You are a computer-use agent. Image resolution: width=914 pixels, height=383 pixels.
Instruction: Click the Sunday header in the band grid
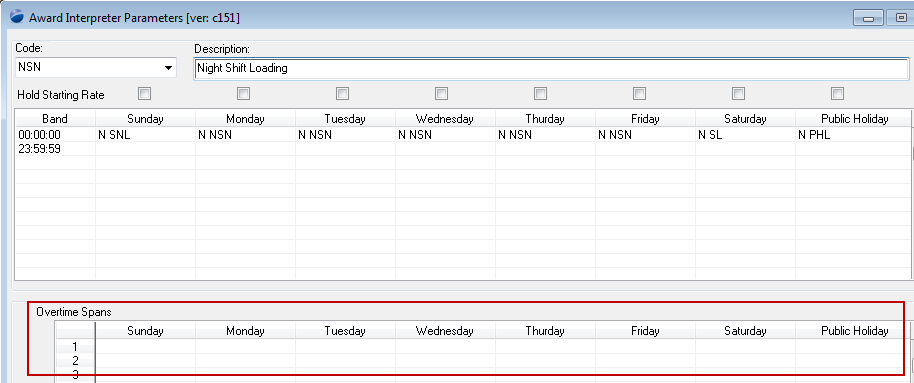pyautogui.click(x=145, y=118)
